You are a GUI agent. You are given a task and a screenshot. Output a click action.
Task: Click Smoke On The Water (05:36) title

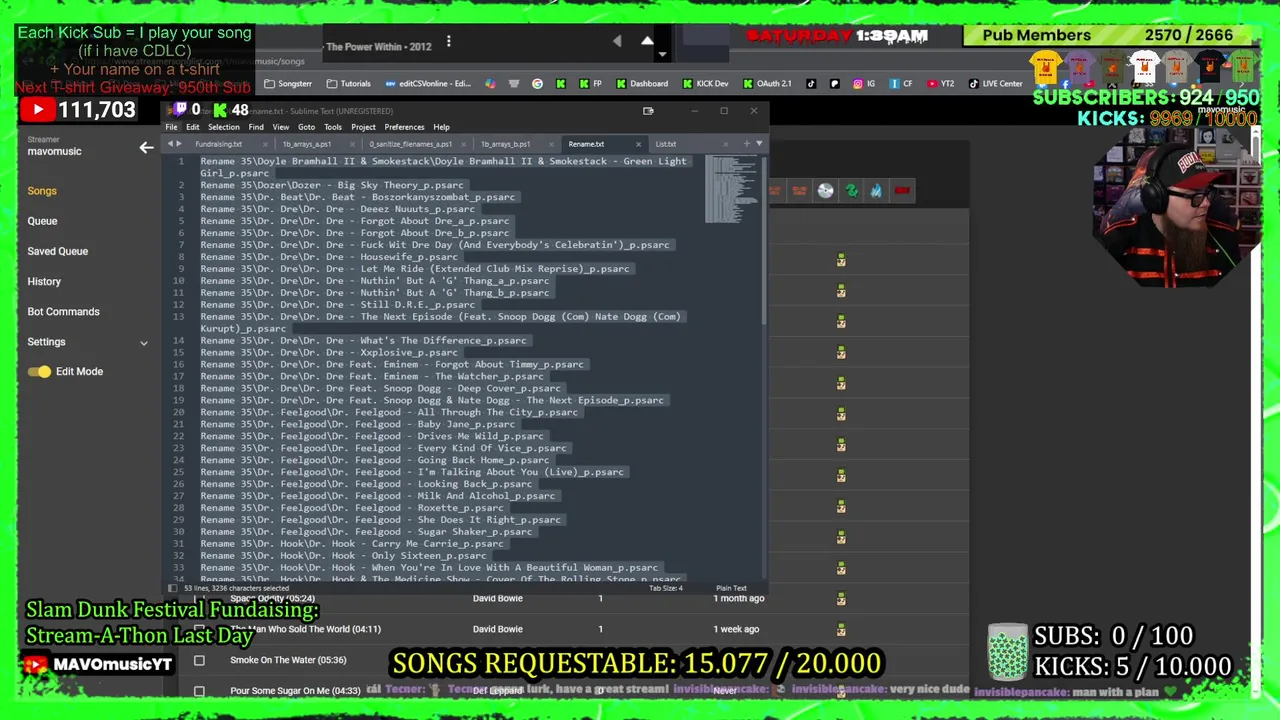288,660
